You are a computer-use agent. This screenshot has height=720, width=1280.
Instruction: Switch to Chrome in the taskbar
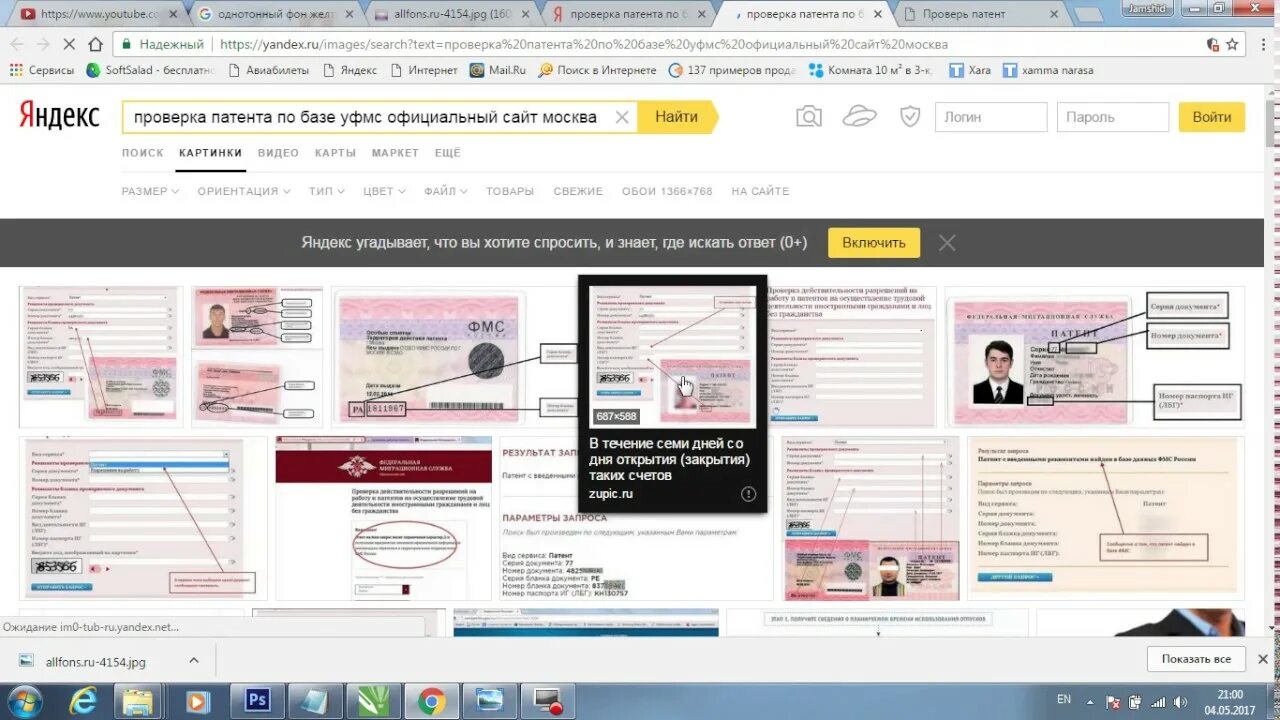(431, 701)
